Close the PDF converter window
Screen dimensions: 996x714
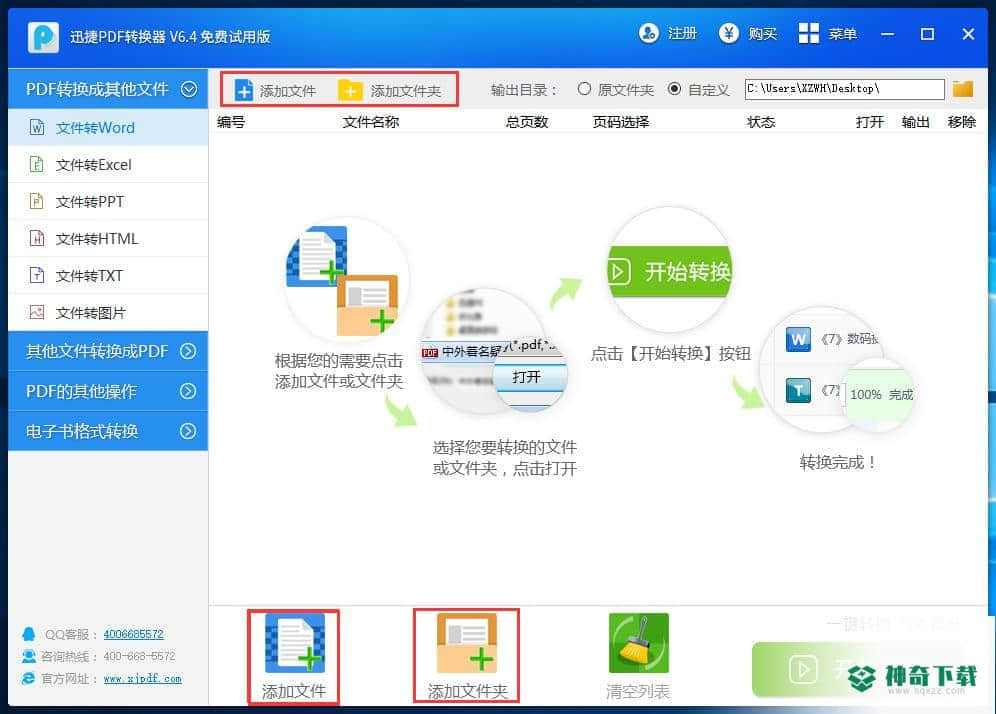pyautogui.click(x=968, y=34)
